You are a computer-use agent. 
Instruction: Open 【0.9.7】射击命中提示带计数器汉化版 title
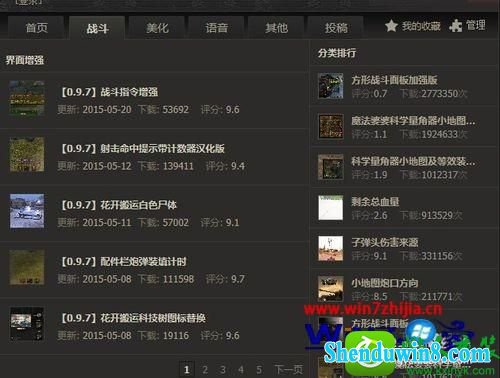point(143,148)
